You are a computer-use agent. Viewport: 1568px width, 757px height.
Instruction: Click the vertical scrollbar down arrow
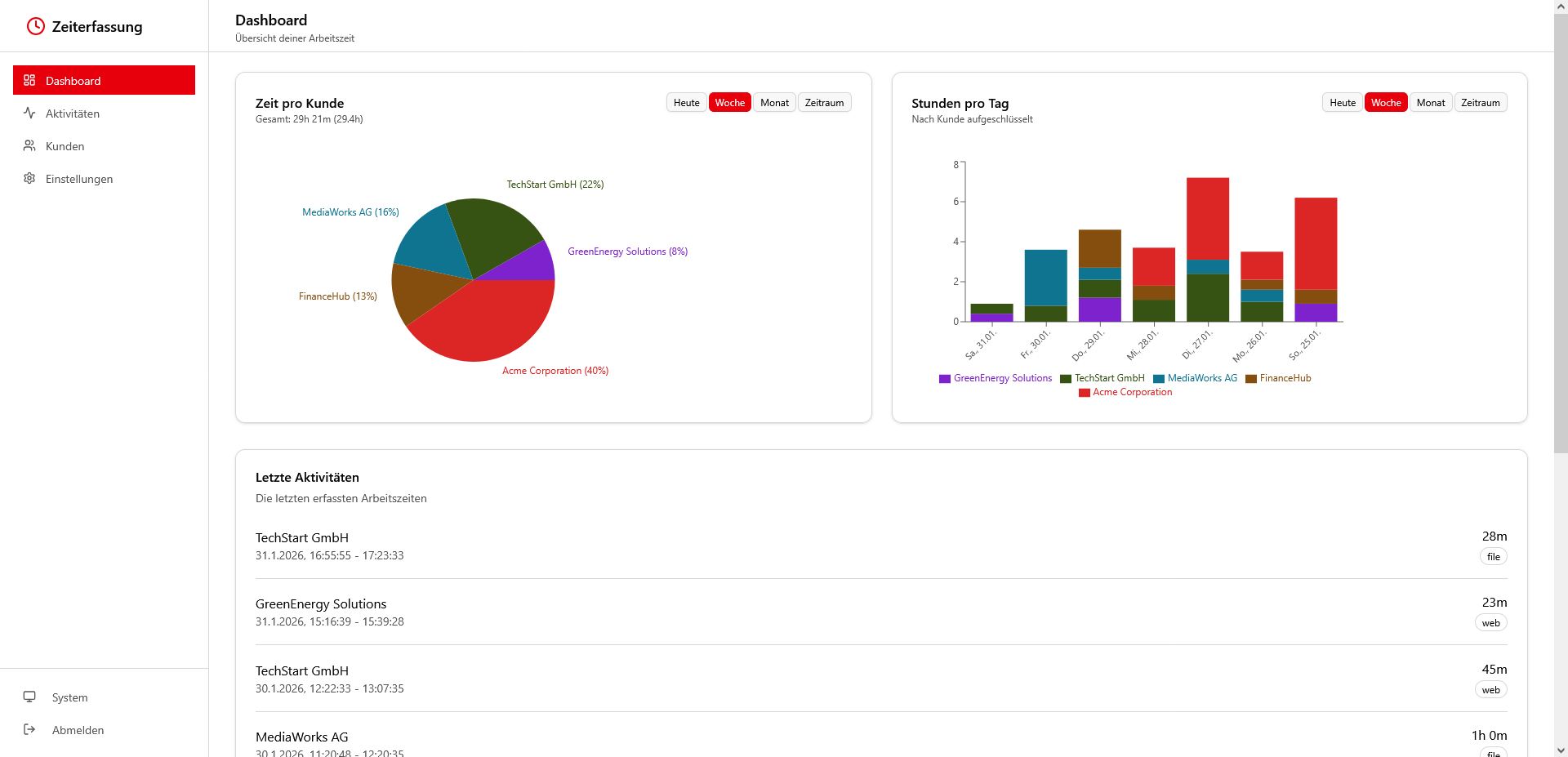[x=1561, y=750]
